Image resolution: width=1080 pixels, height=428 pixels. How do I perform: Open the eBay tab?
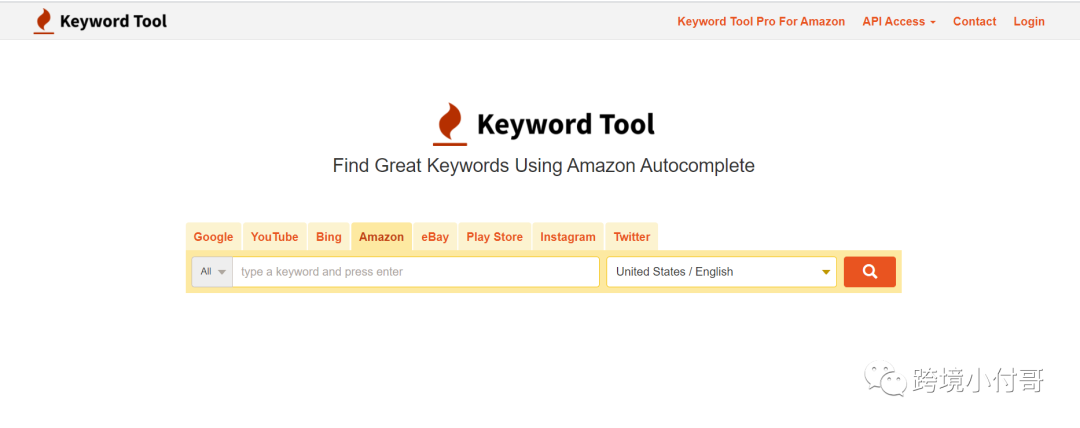(435, 236)
